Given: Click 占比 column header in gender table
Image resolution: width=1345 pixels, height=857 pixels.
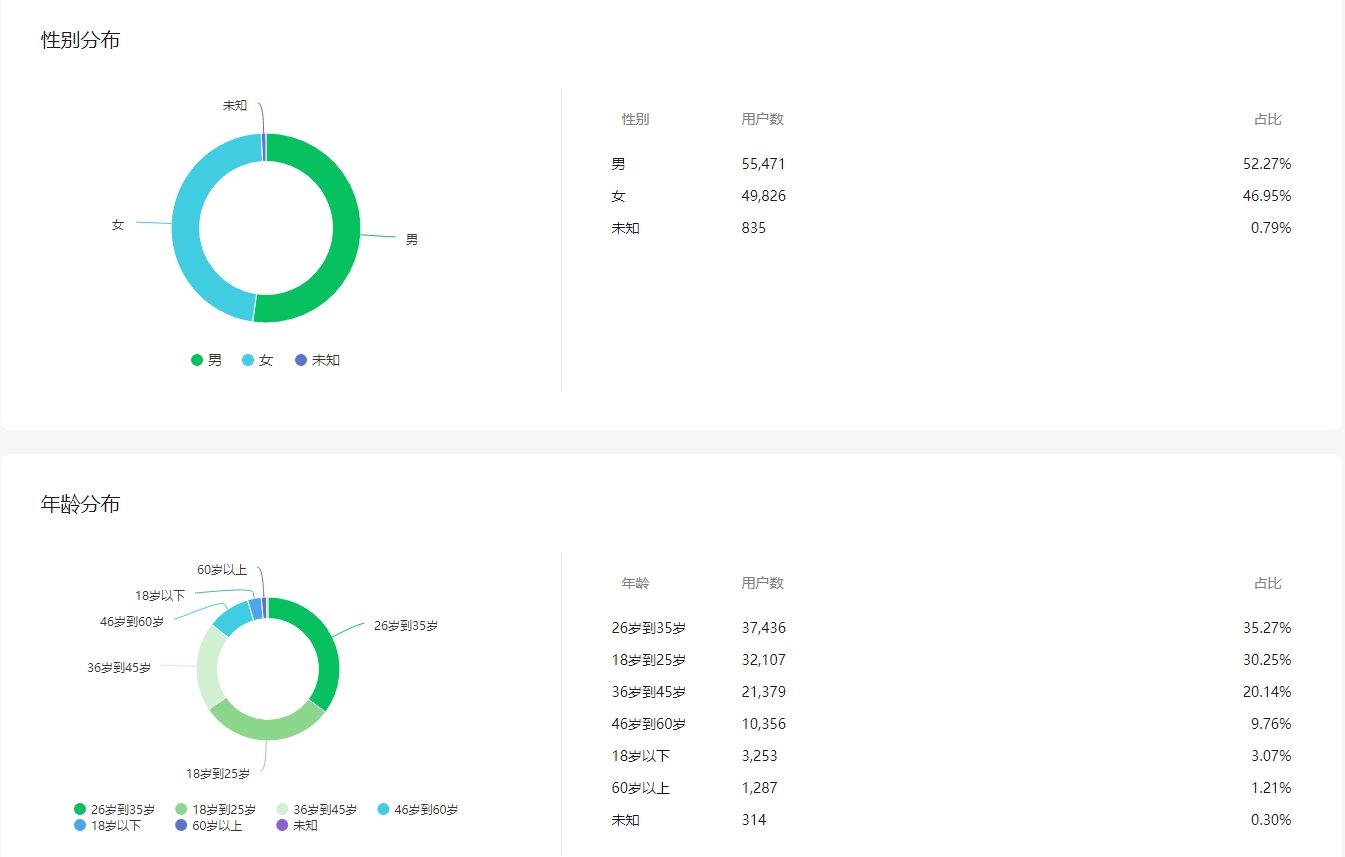Looking at the screenshot, I should point(1267,119).
